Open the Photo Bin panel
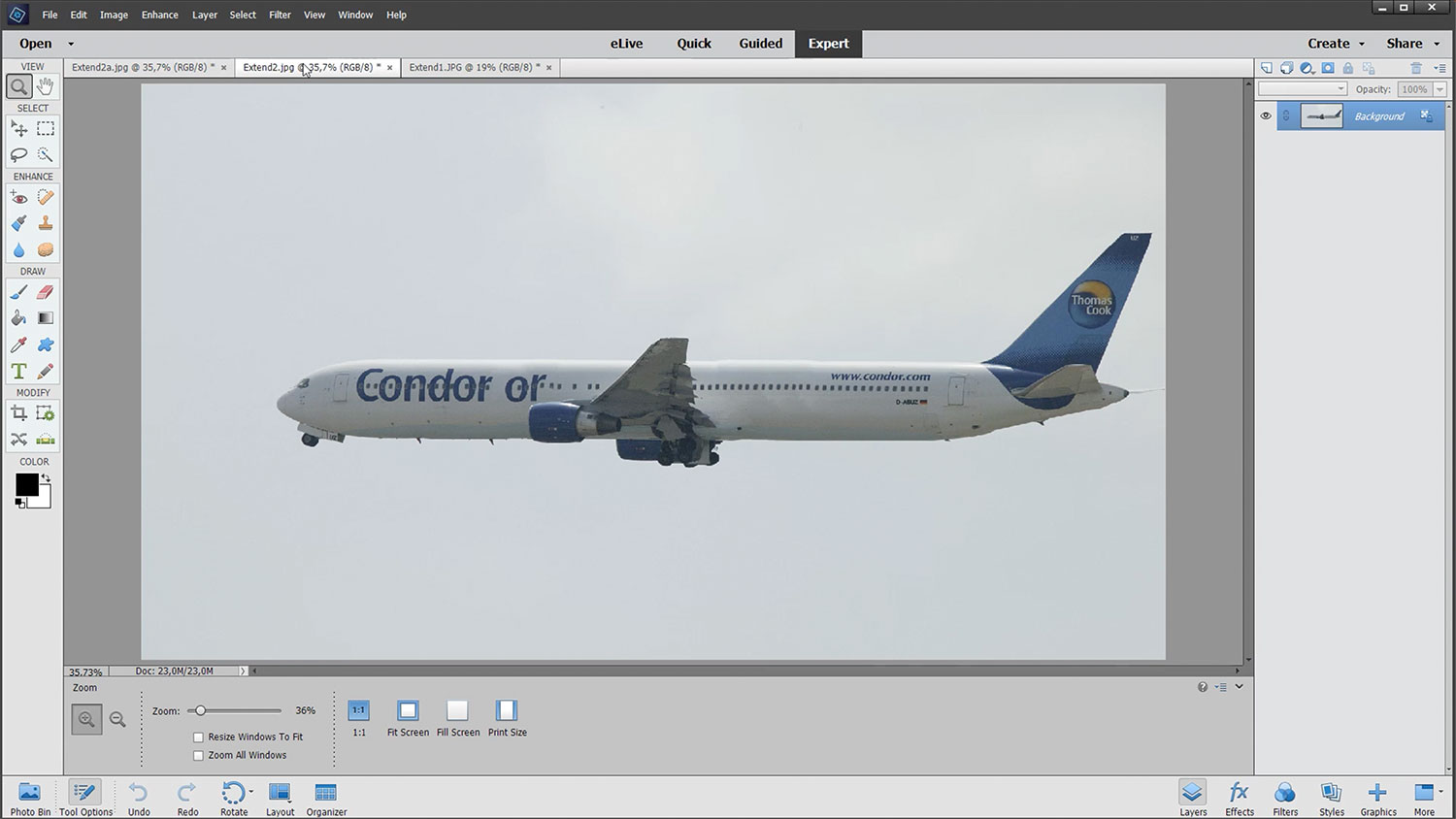The width and height of the screenshot is (1456, 819). (x=30, y=800)
